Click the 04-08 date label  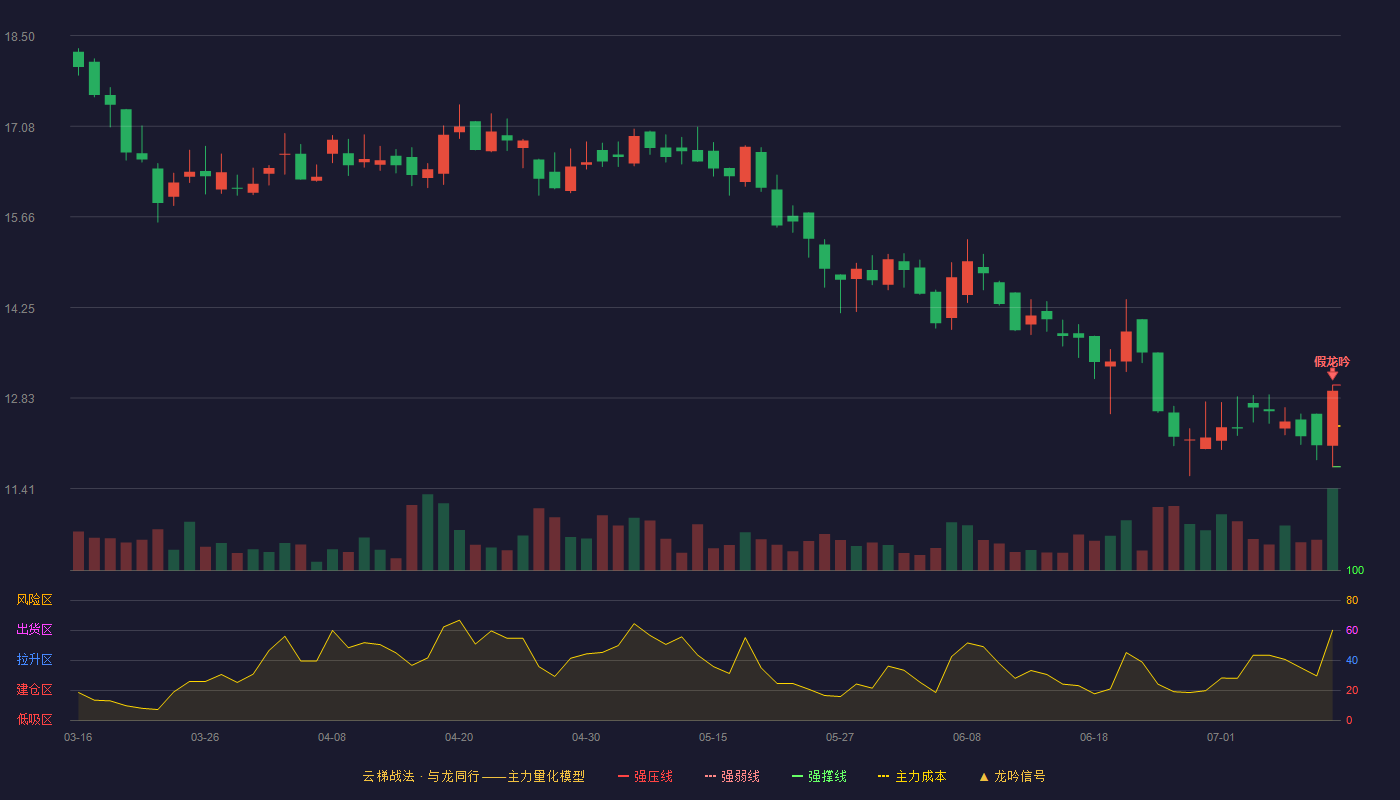coord(332,737)
